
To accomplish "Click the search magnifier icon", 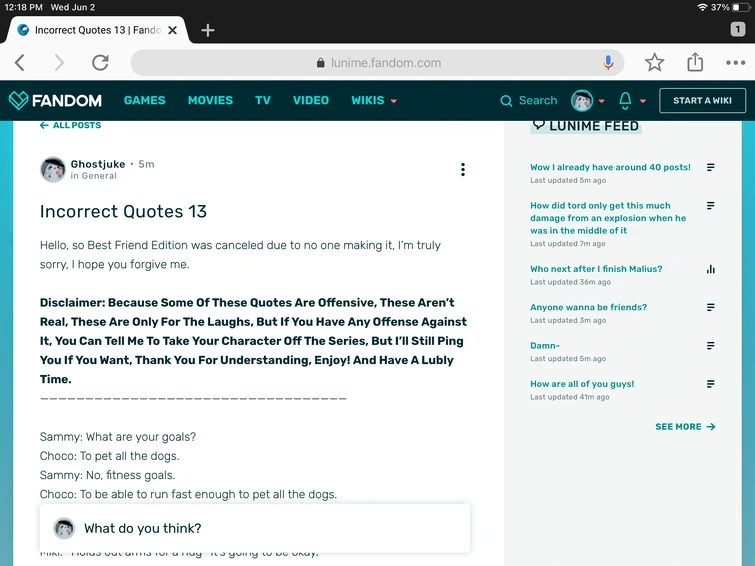I will pyautogui.click(x=506, y=101).
